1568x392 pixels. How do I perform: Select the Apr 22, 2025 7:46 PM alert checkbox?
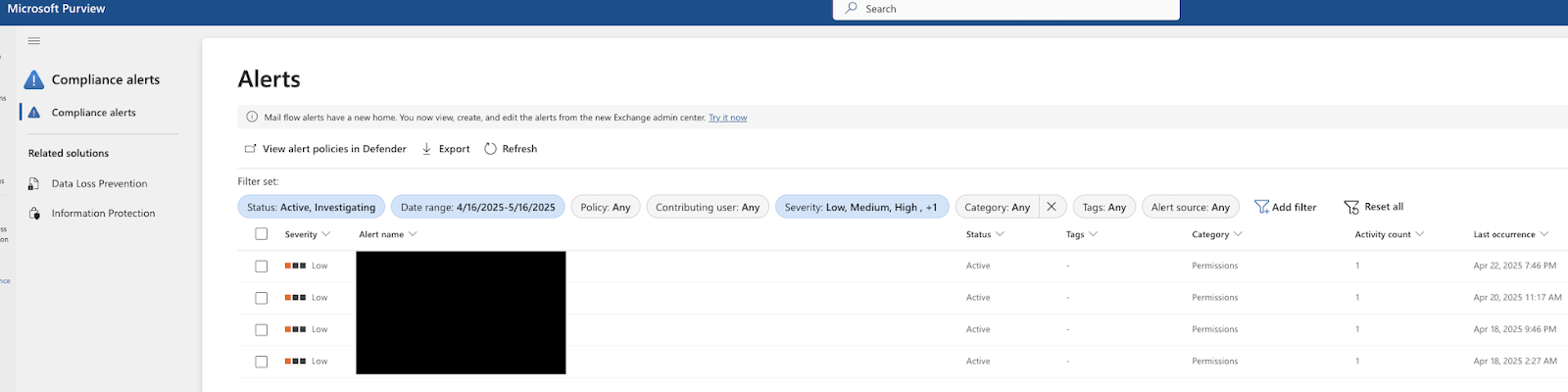(261, 267)
